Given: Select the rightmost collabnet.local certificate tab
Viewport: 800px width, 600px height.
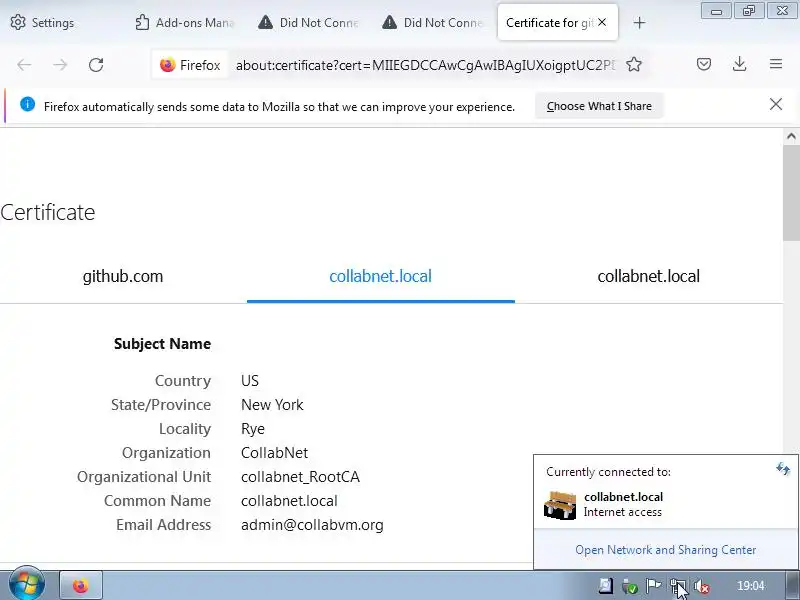Looking at the screenshot, I should click(x=648, y=277).
